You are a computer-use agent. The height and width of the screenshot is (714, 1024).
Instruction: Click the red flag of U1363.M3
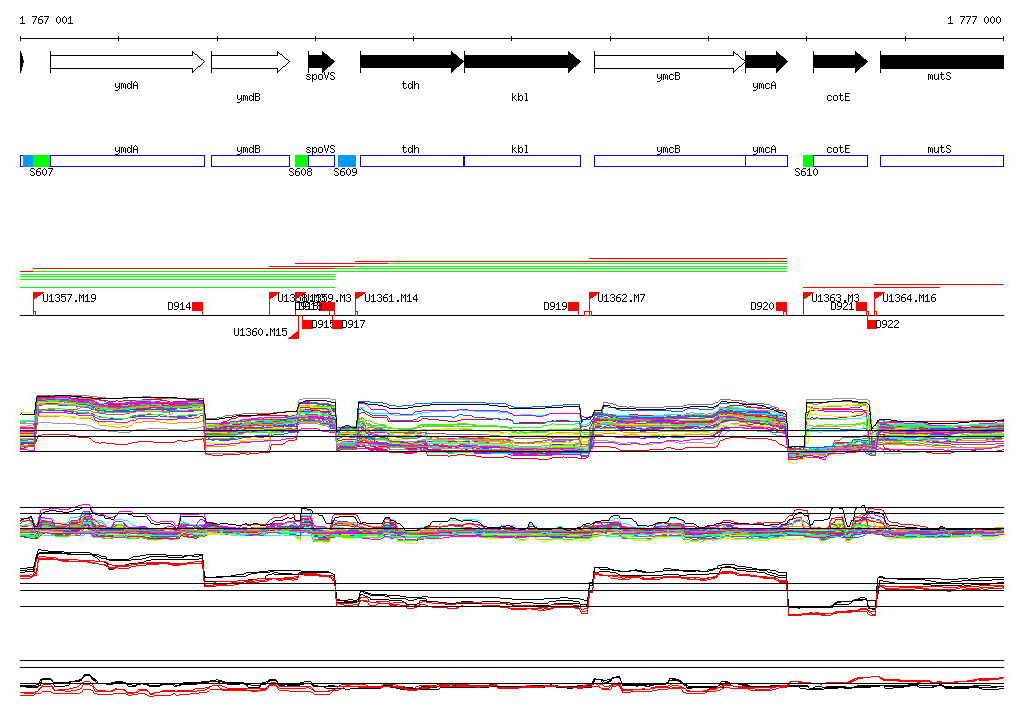pyautogui.click(x=808, y=297)
